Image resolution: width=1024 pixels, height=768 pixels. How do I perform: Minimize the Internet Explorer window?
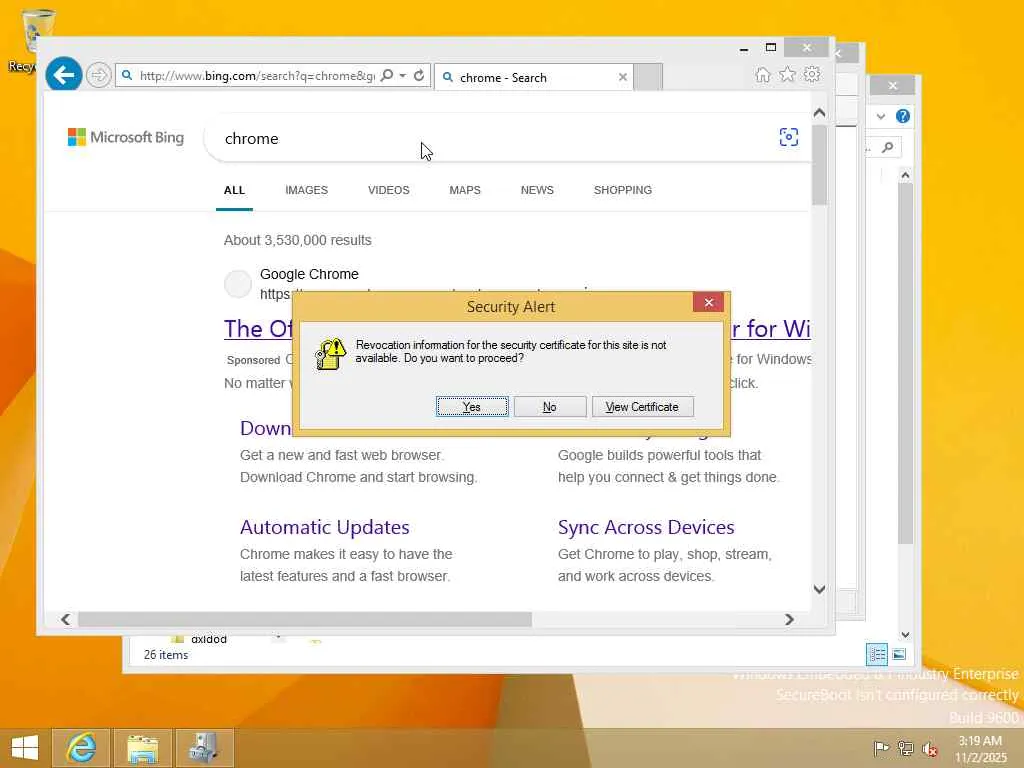tap(744, 48)
